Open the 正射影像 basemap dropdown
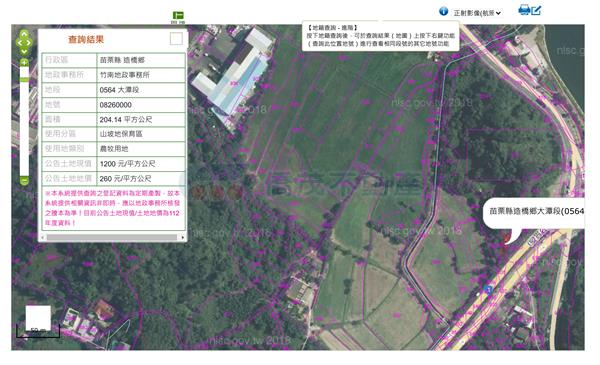The width and height of the screenshot is (600, 365). [477, 13]
